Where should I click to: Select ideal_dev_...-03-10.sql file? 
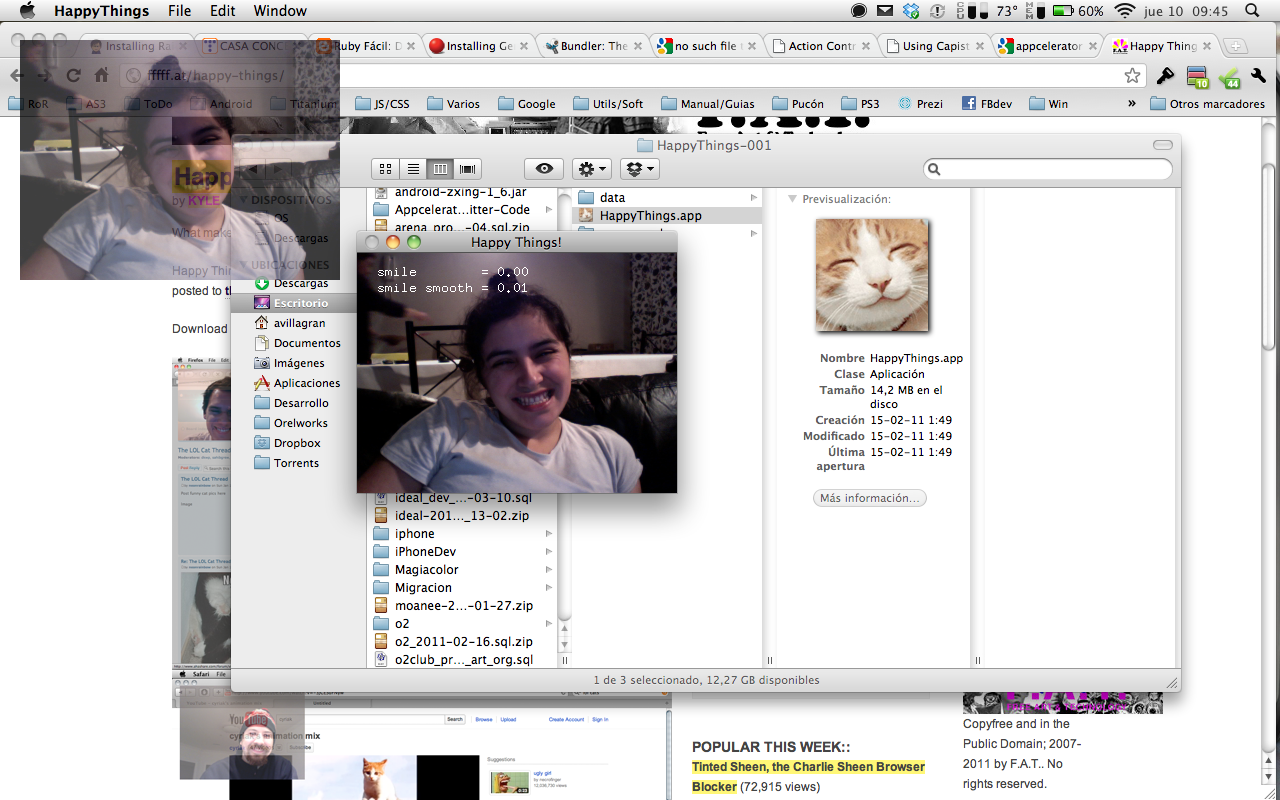464,497
